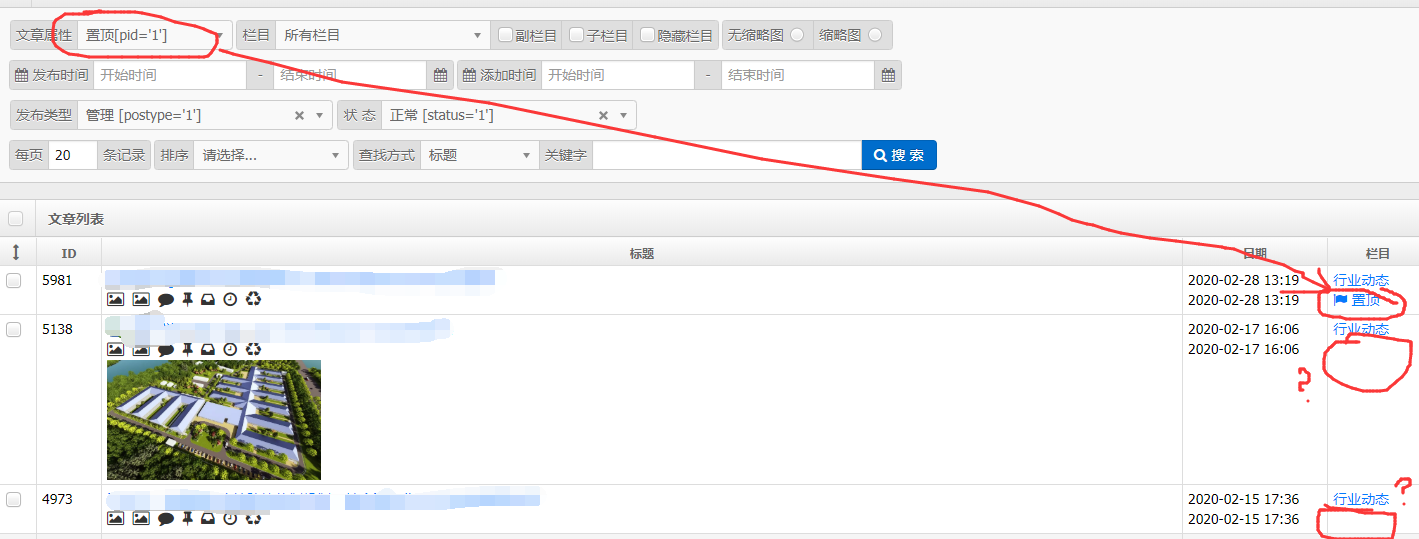Click the inbox tray icon for article 4973
The image size is (1419, 539).
(x=208, y=519)
